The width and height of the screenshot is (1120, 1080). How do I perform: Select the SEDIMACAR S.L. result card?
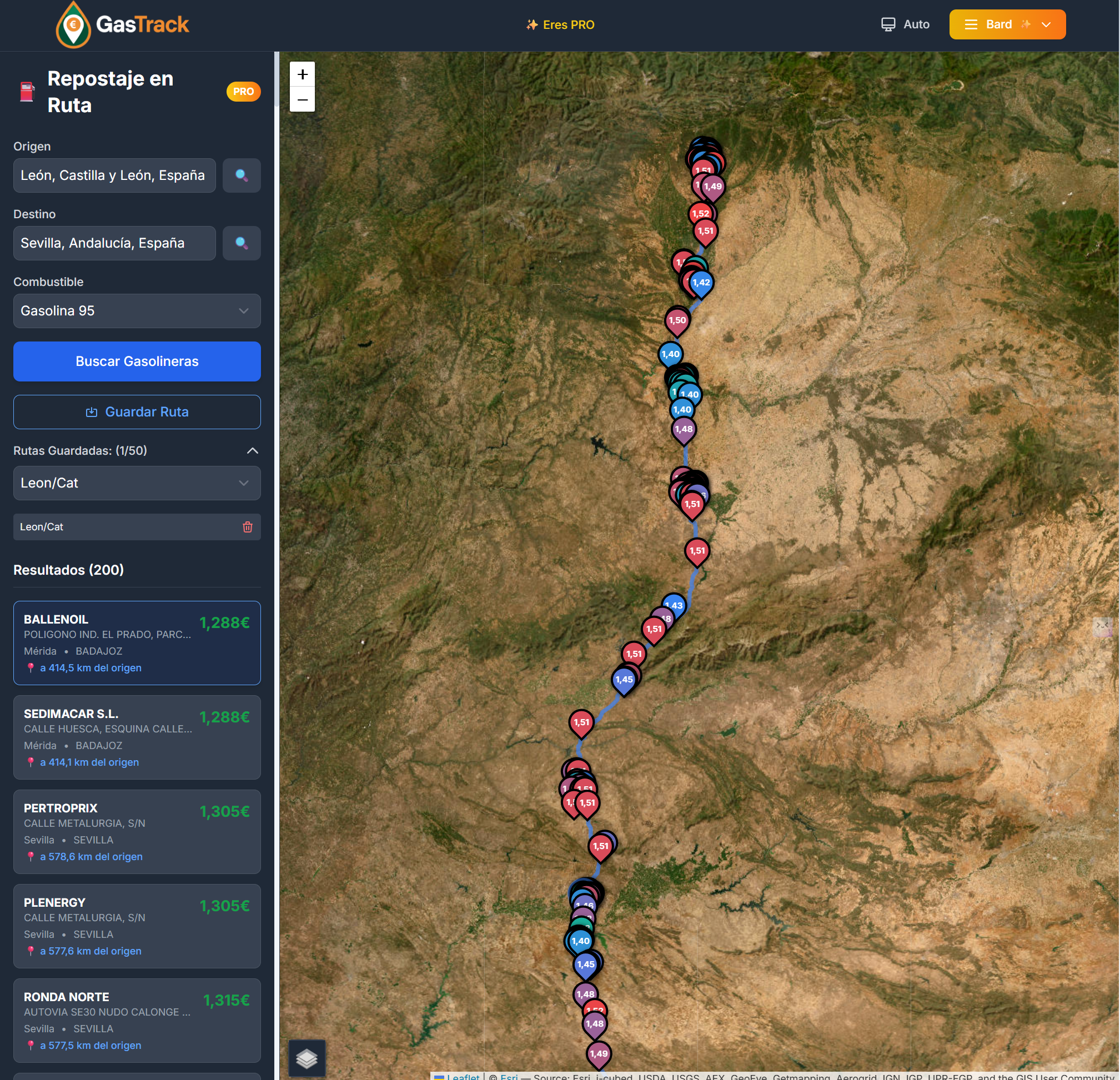pos(137,738)
